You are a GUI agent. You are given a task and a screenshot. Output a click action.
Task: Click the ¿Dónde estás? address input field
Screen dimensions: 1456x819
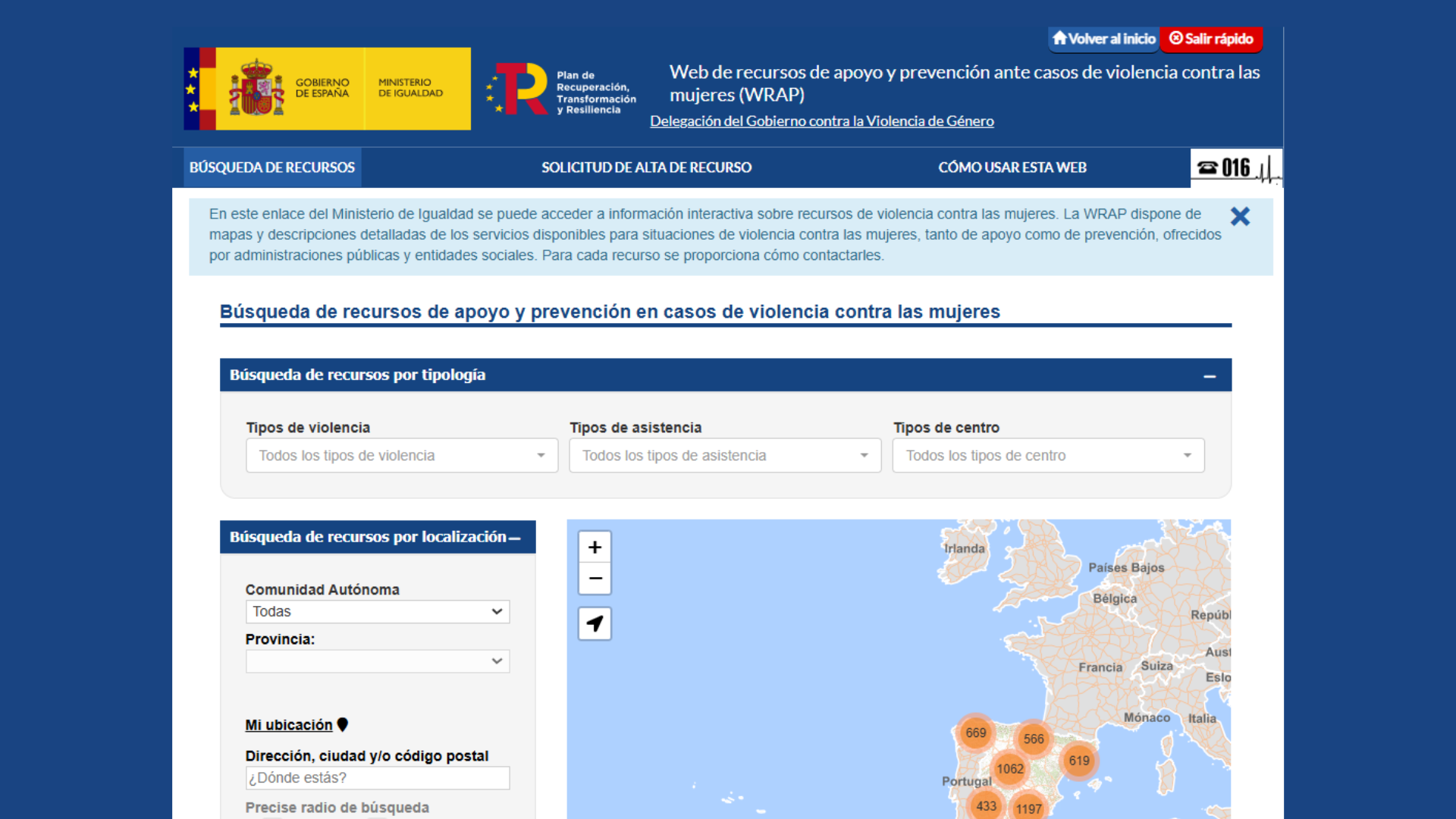(378, 778)
